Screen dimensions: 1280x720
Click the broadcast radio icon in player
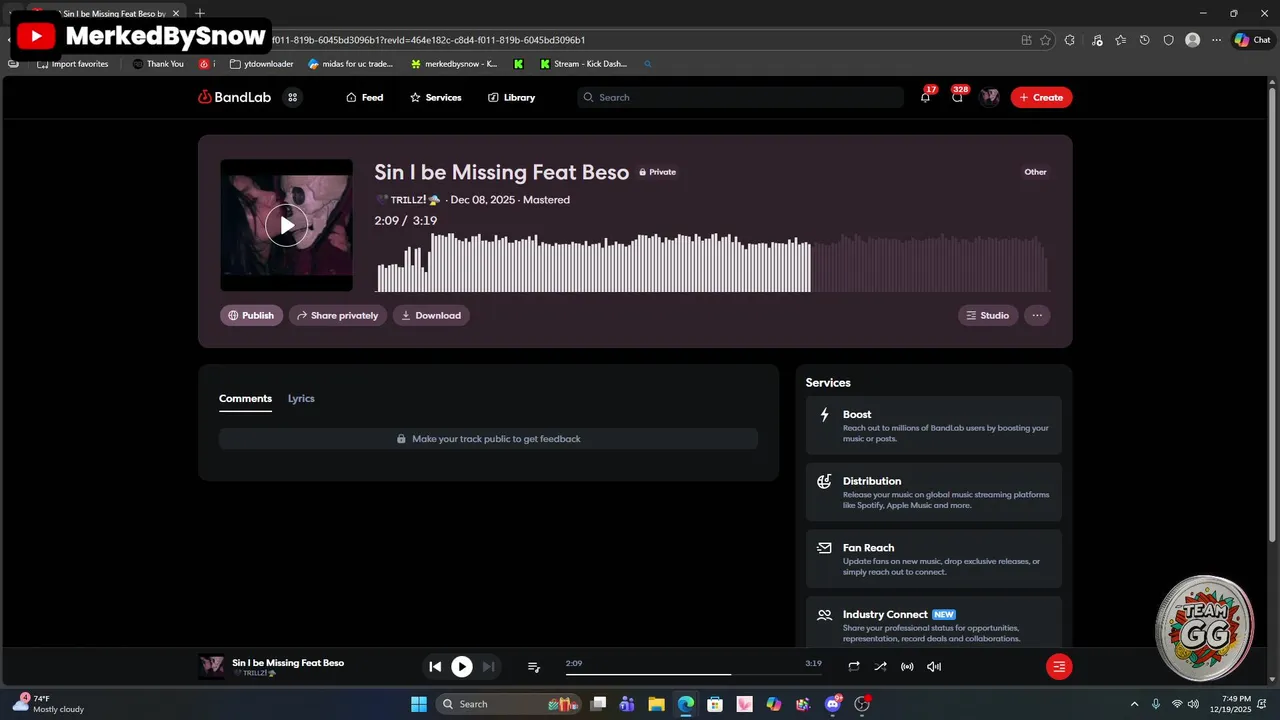point(907,667)
